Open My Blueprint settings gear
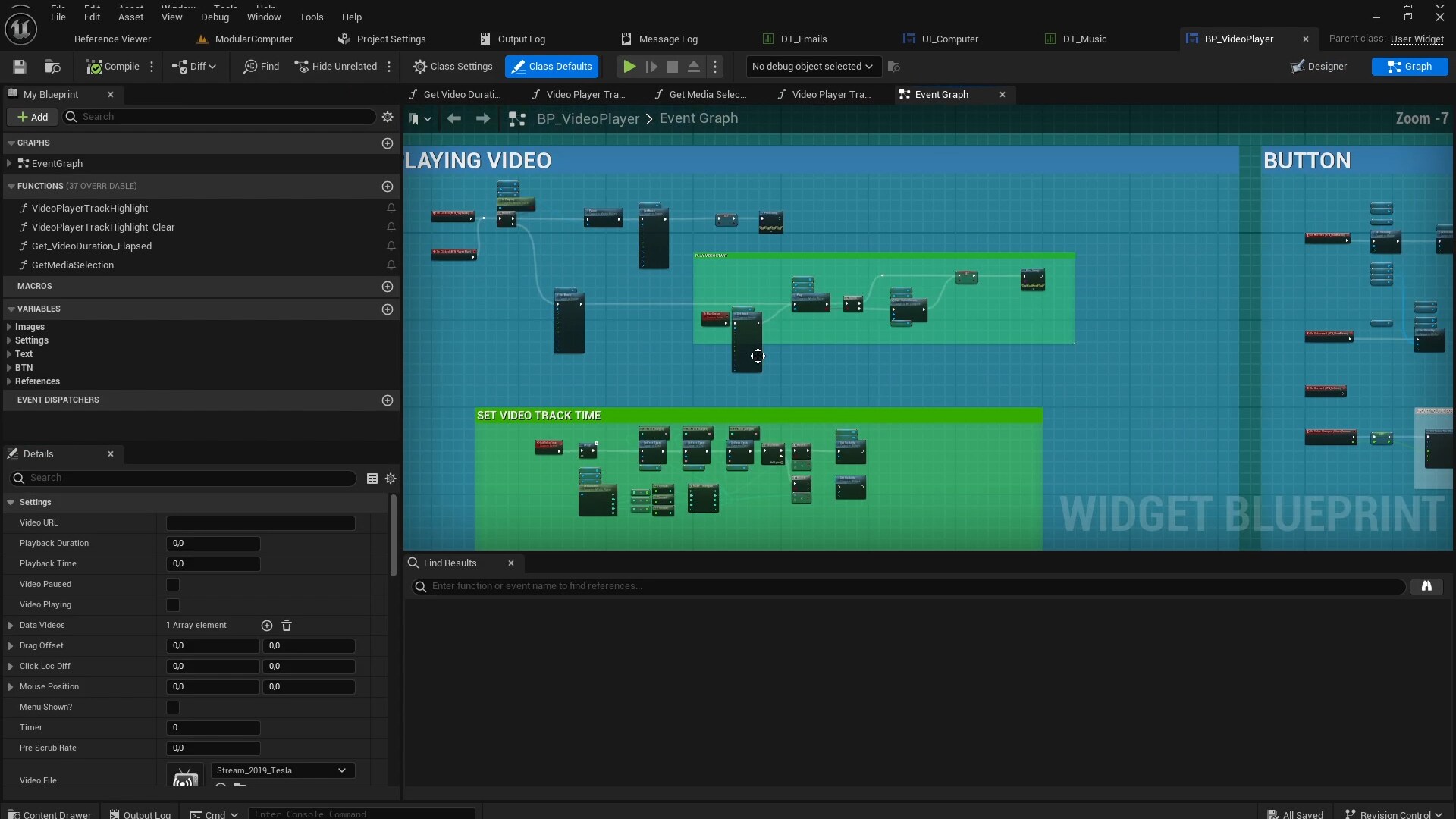1456x819 pixels. coord(388,117)
